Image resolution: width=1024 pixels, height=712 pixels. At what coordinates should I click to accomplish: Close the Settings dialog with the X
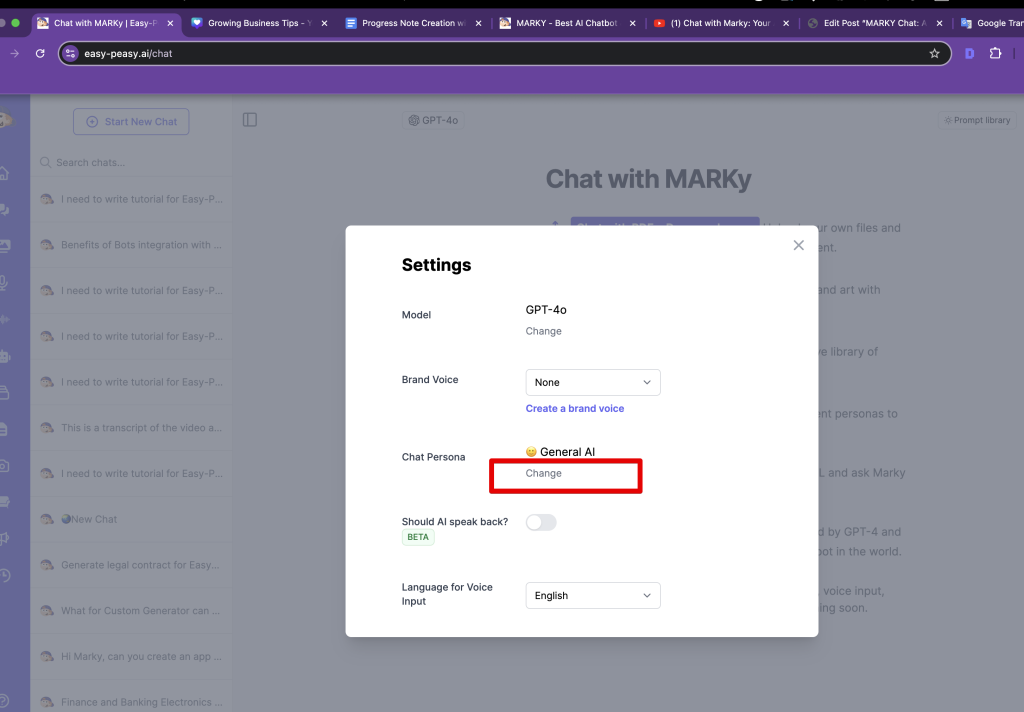(x=798, y=245)
